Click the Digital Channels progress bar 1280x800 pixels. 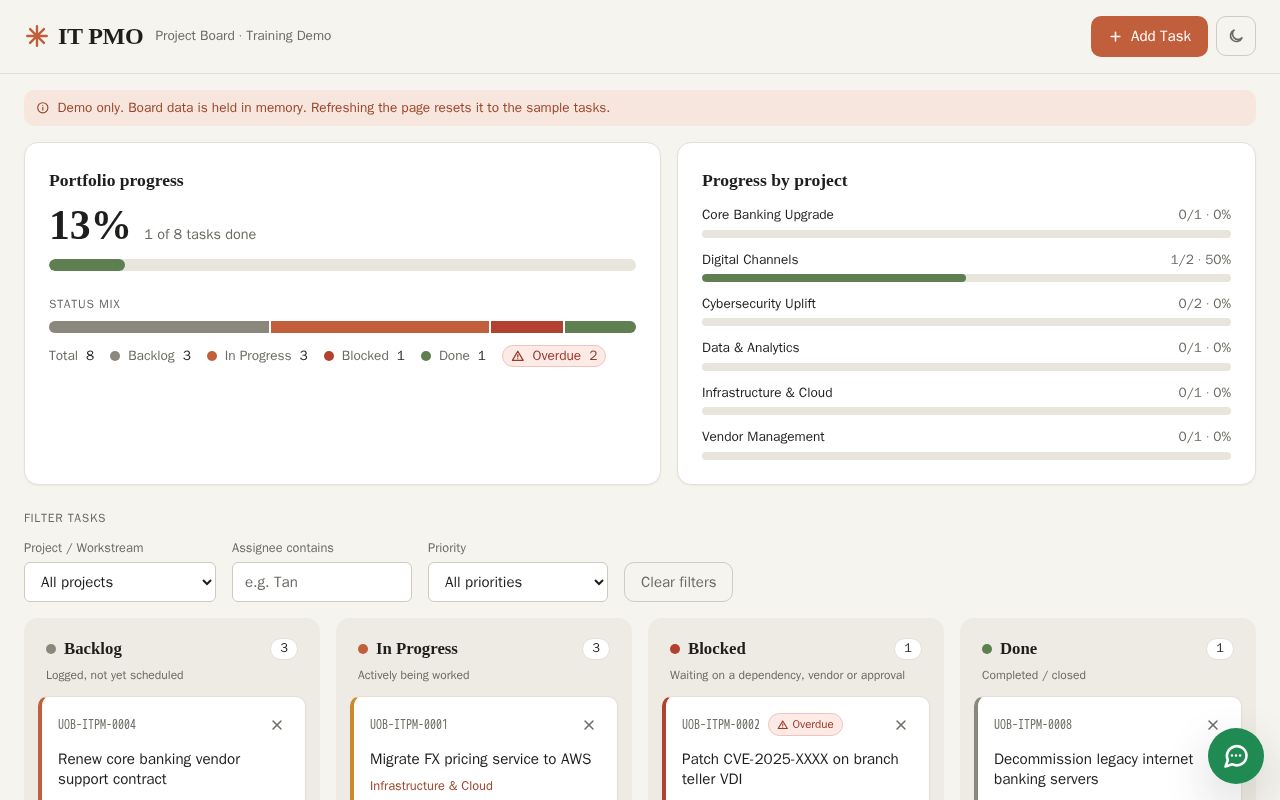click(x=966, y=278)
